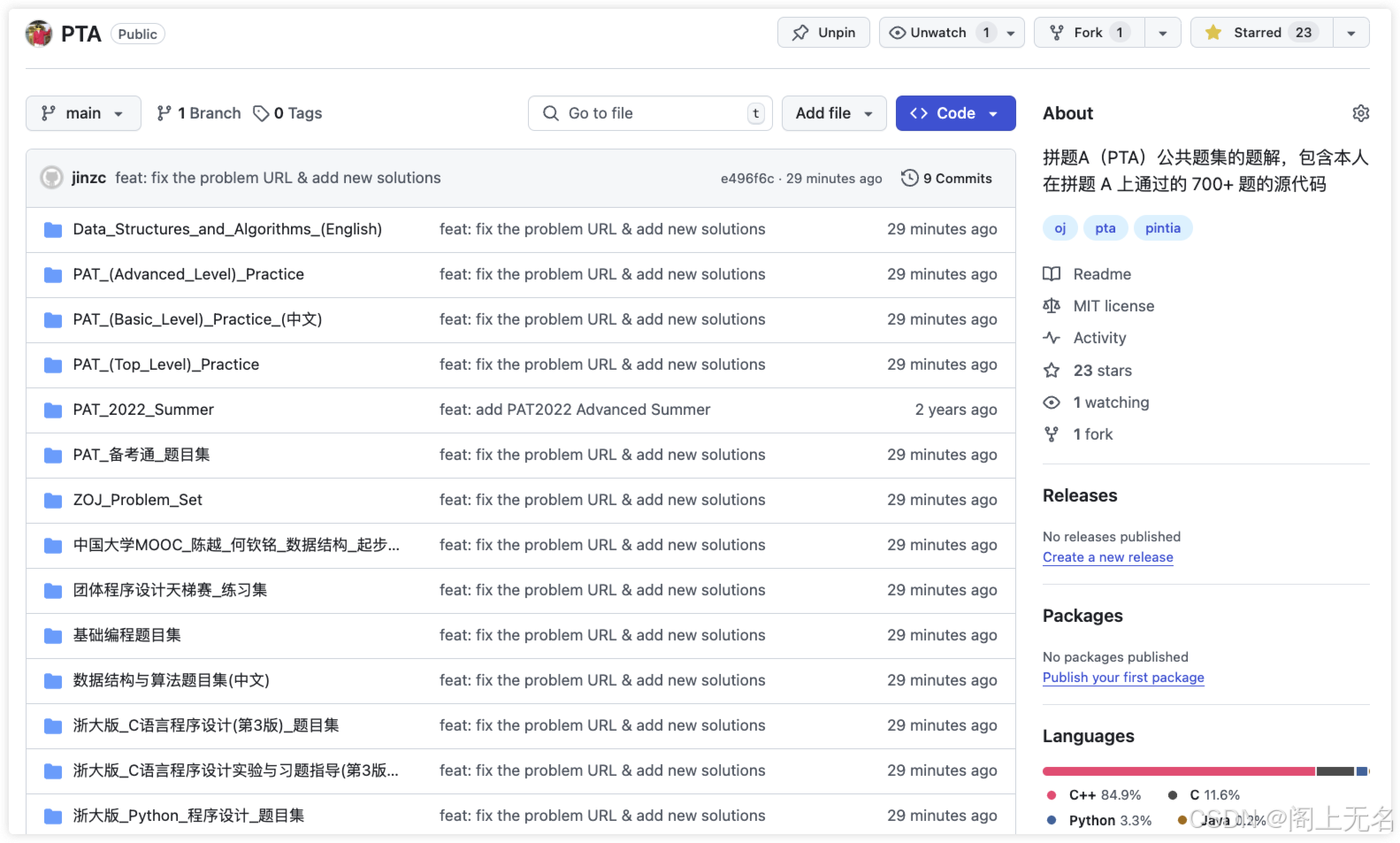
Task: Open the Fork options dropdown arrow
Action: [1162, 33]
